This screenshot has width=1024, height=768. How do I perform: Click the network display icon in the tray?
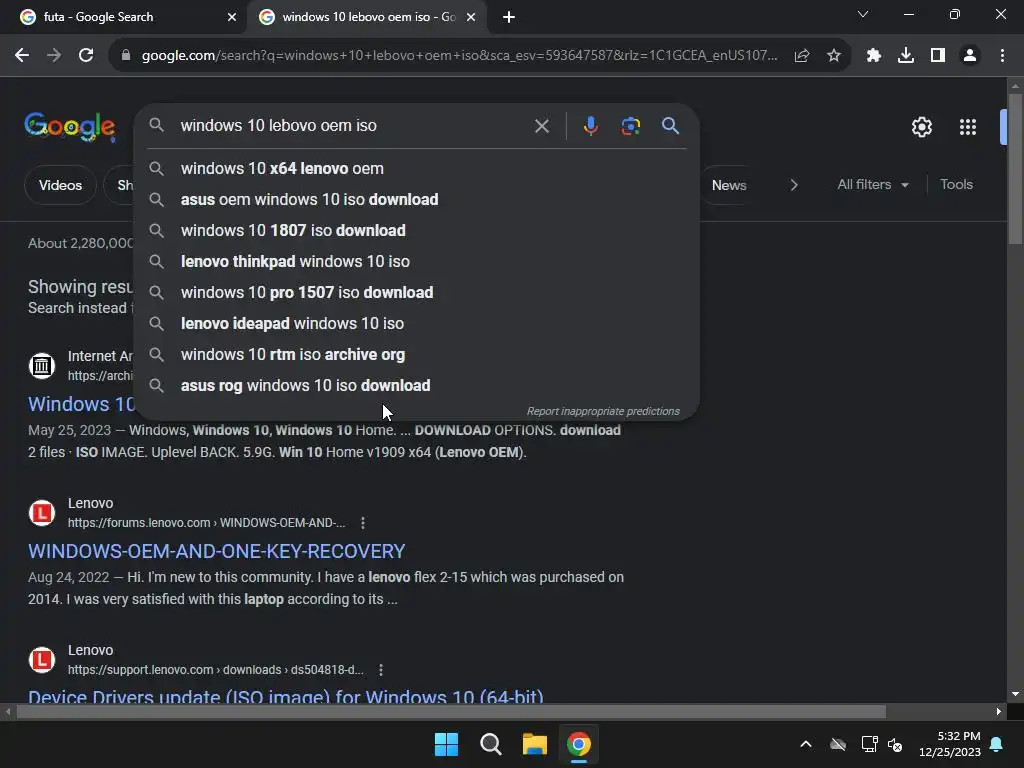869,744
